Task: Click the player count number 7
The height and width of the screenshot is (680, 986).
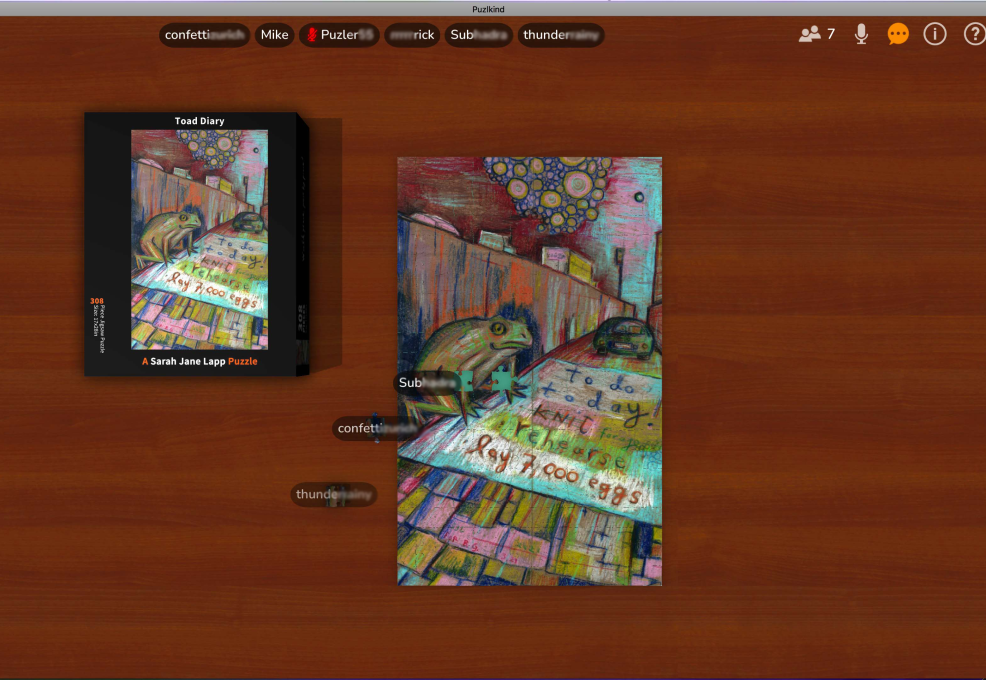Action: coord(830,34)
